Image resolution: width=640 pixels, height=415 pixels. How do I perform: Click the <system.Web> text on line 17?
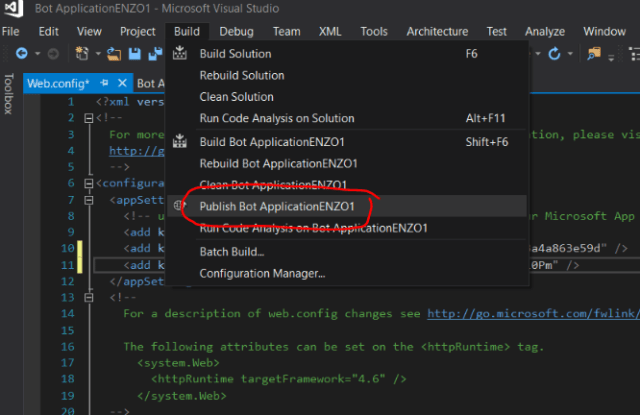[x=178, y=363]
